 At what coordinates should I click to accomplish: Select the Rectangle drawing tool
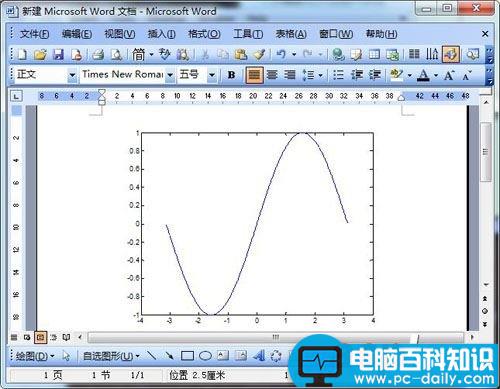[x=187, y=356]
